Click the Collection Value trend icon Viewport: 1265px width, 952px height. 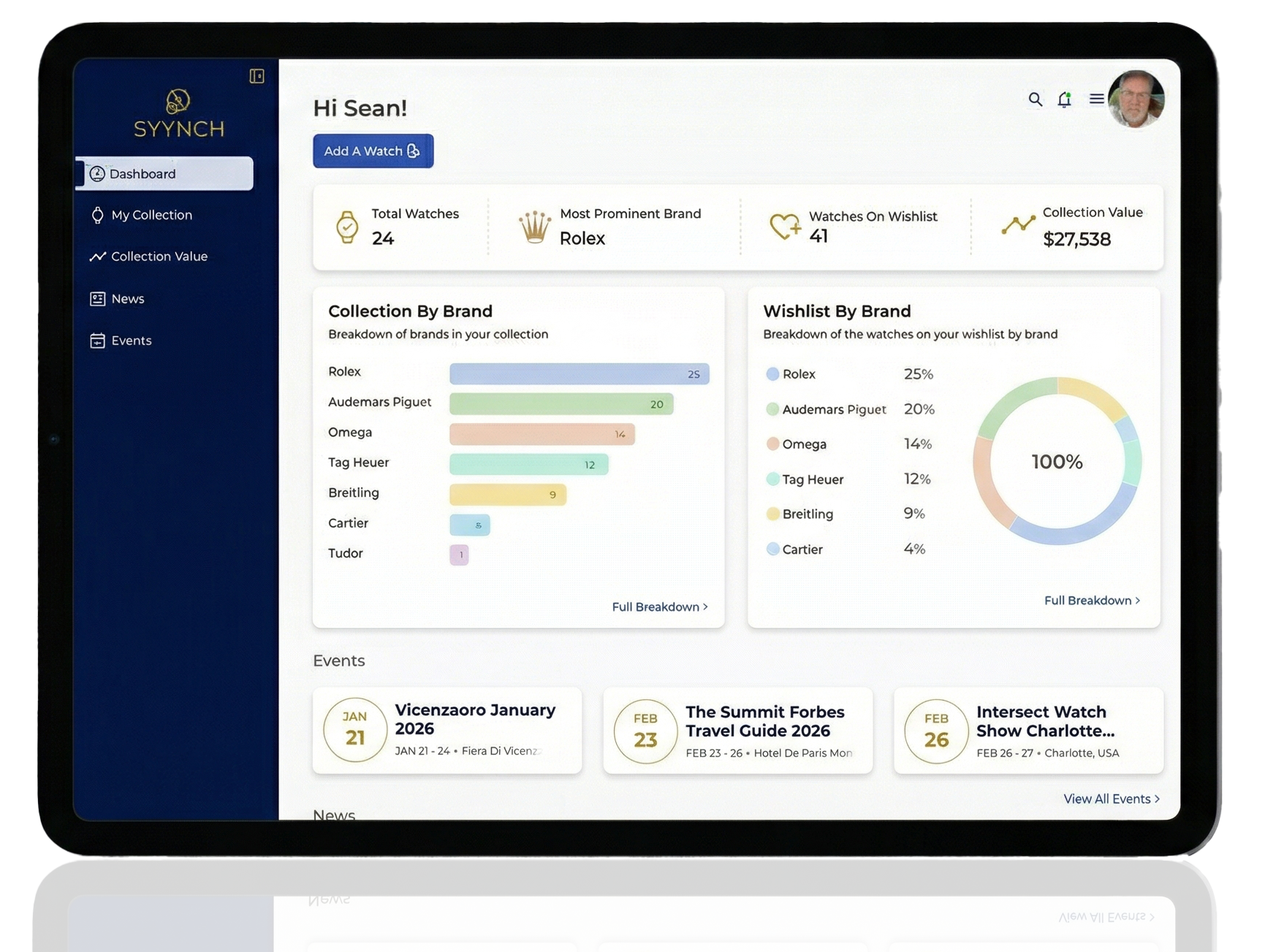(x=1018, y=225)
